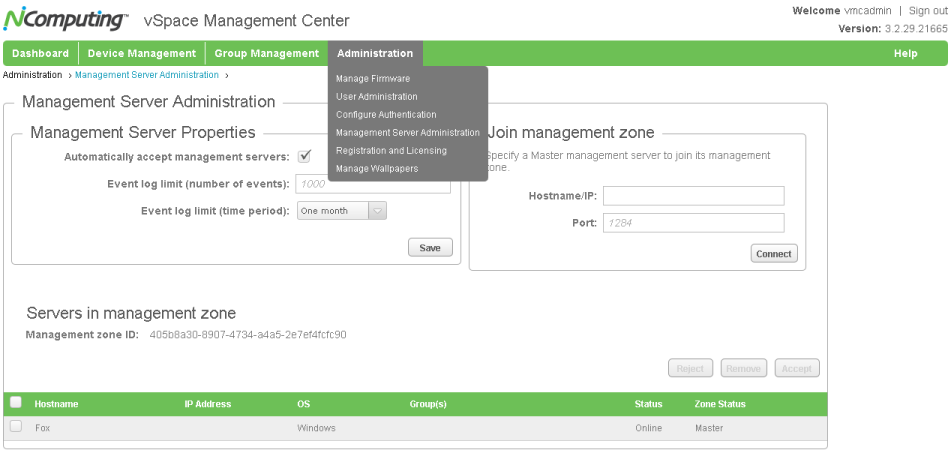Open the Help menu
The height and width of the screenshot is (453, 951).
click(905, 53)
